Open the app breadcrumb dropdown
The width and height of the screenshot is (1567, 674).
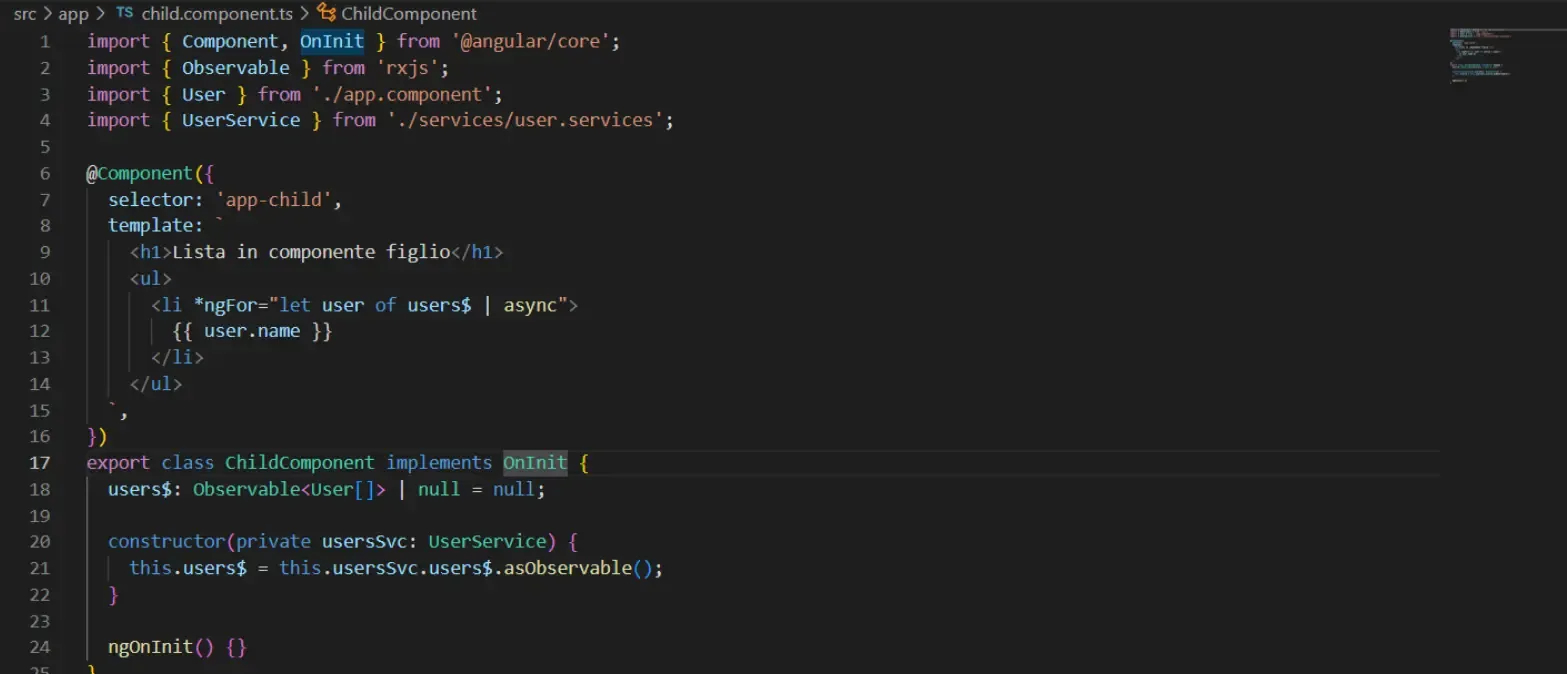click(72, 14)
